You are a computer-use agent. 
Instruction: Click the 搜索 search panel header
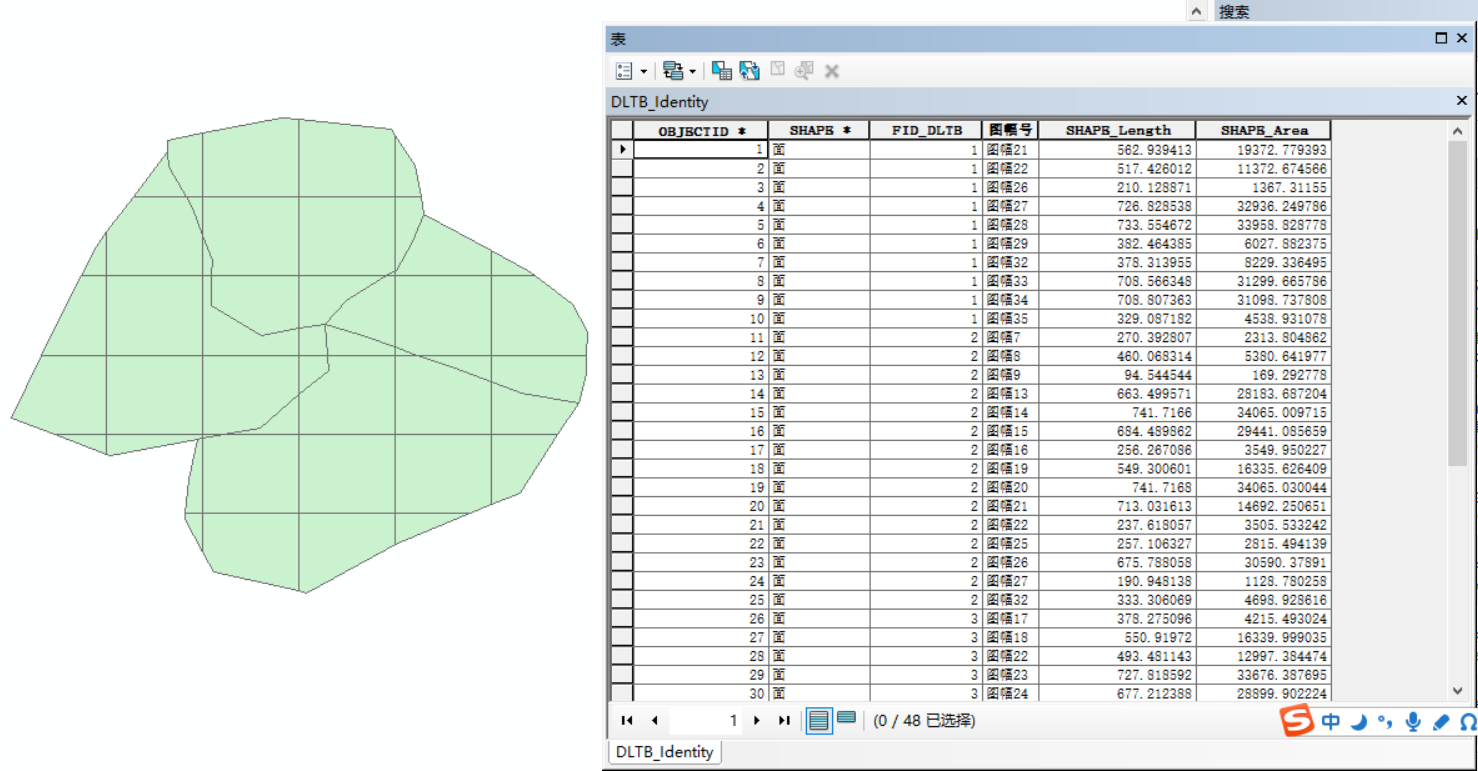click(x=1236, y=11)
